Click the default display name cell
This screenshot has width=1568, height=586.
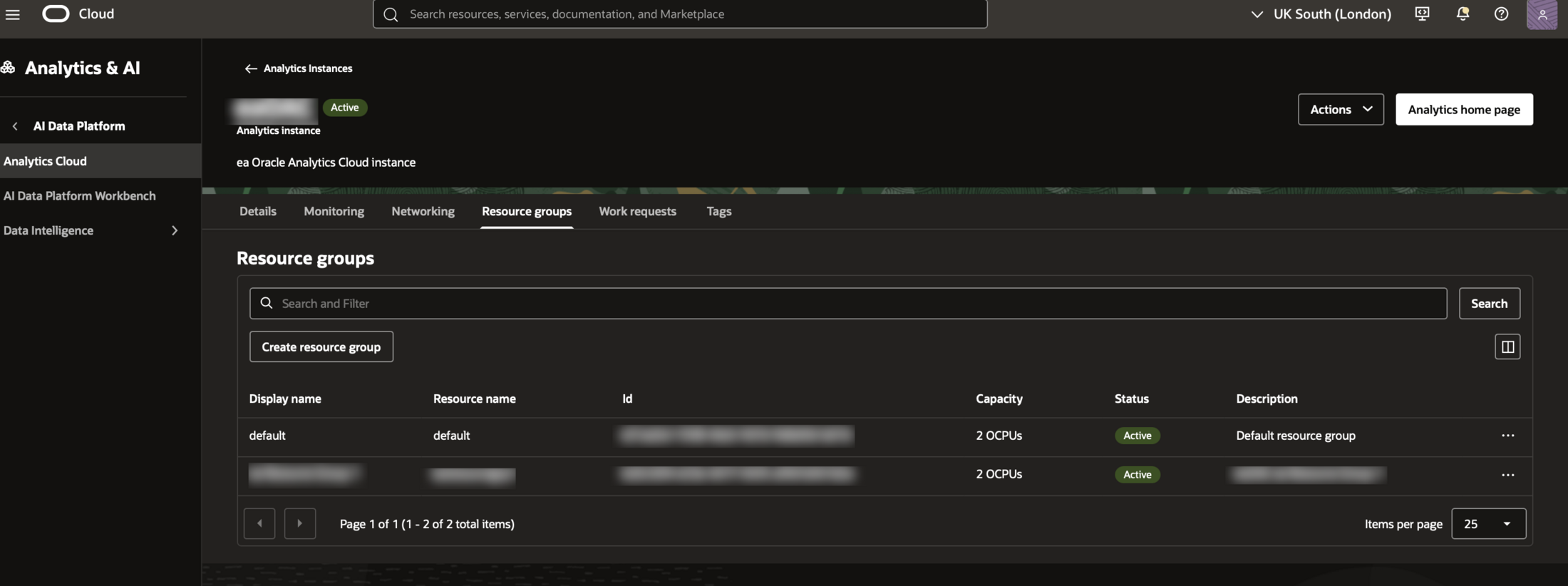point(267,436)
